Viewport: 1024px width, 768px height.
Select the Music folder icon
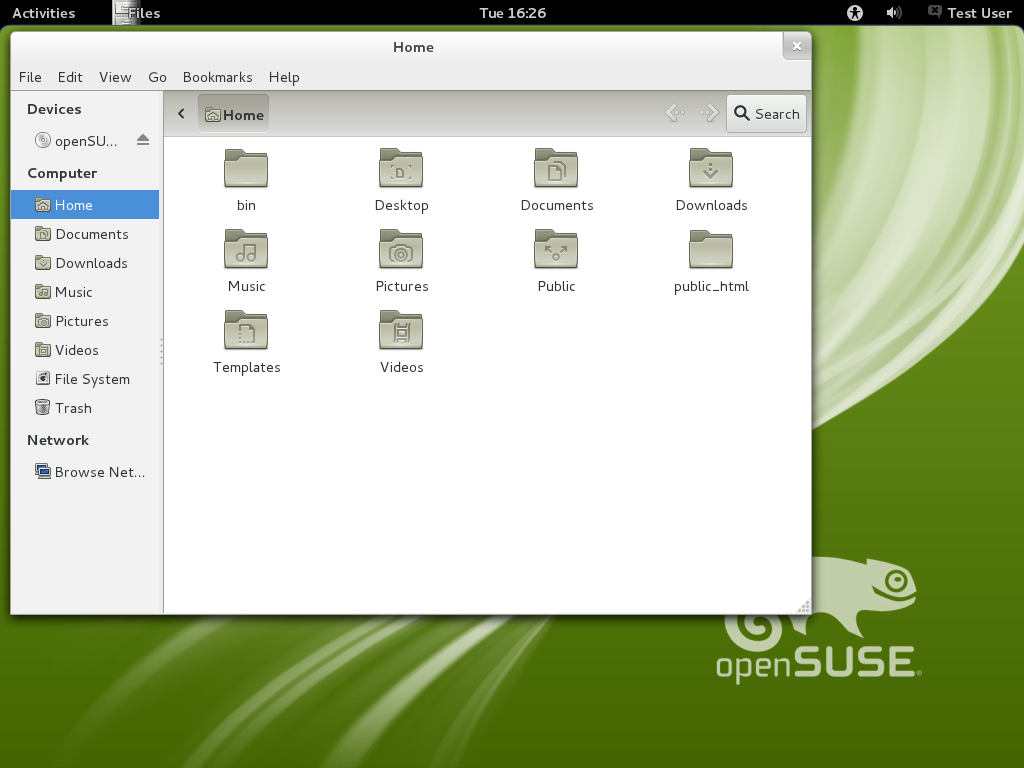pos(246,250)
